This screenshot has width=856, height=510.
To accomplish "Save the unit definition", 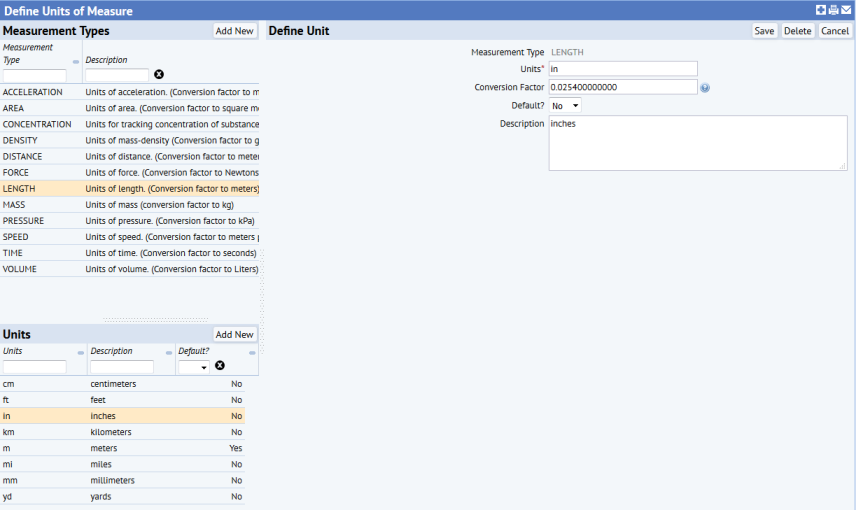I will click(x=764, y=31).
